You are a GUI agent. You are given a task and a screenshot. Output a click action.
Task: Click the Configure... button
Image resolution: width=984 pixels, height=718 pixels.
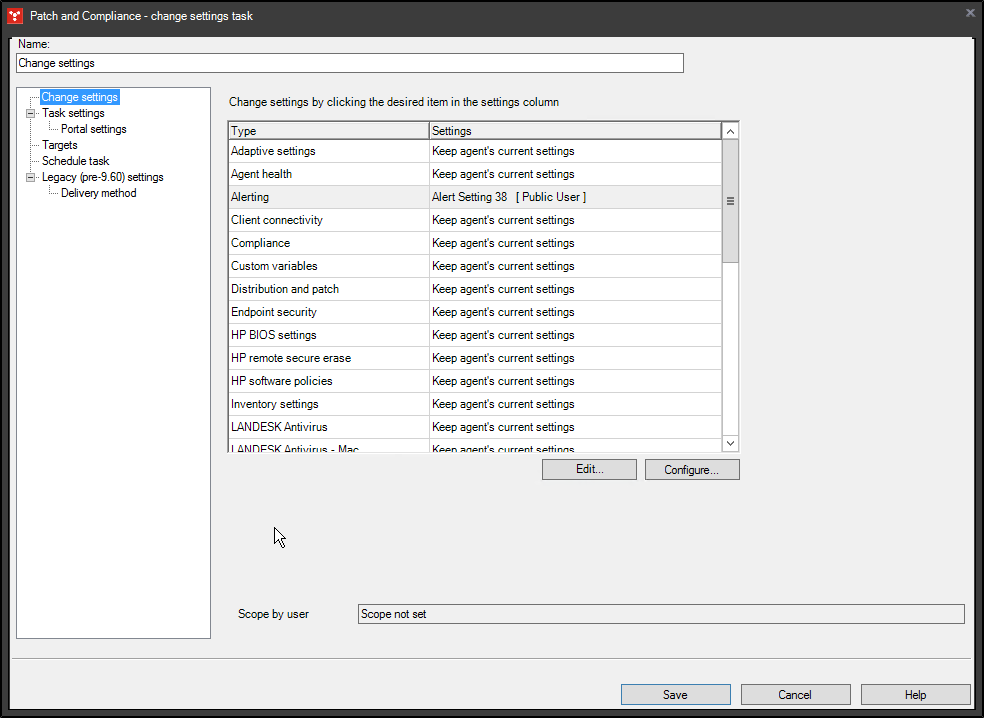coord(691,470)
